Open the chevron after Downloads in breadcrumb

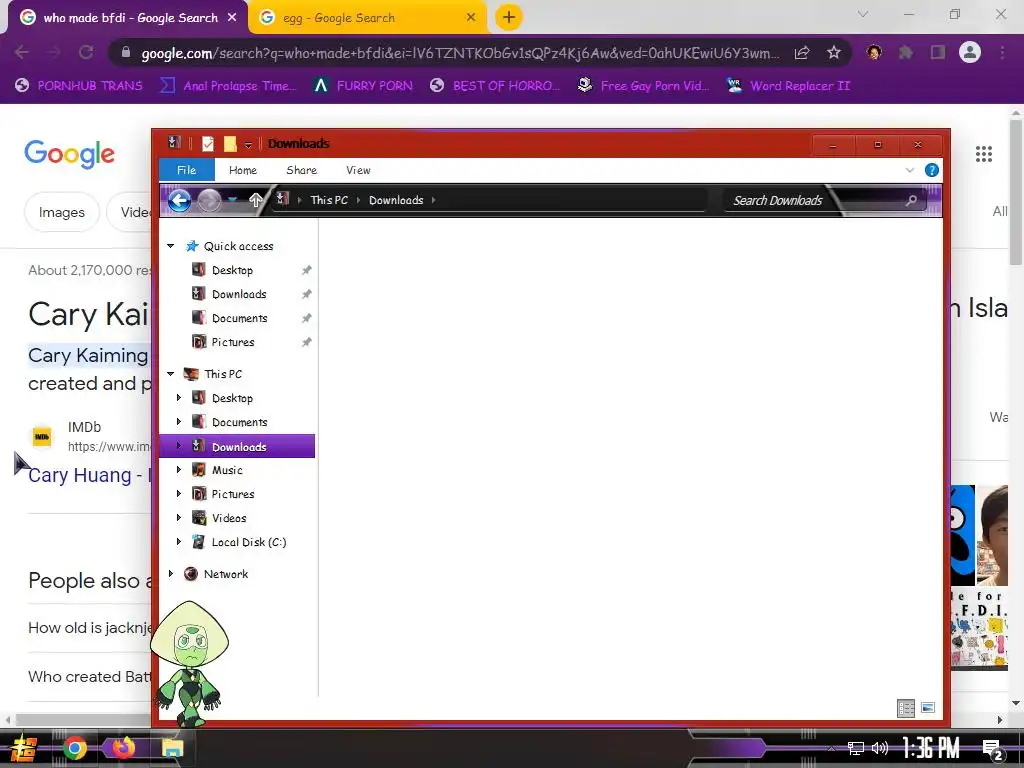tap(433, 200)
